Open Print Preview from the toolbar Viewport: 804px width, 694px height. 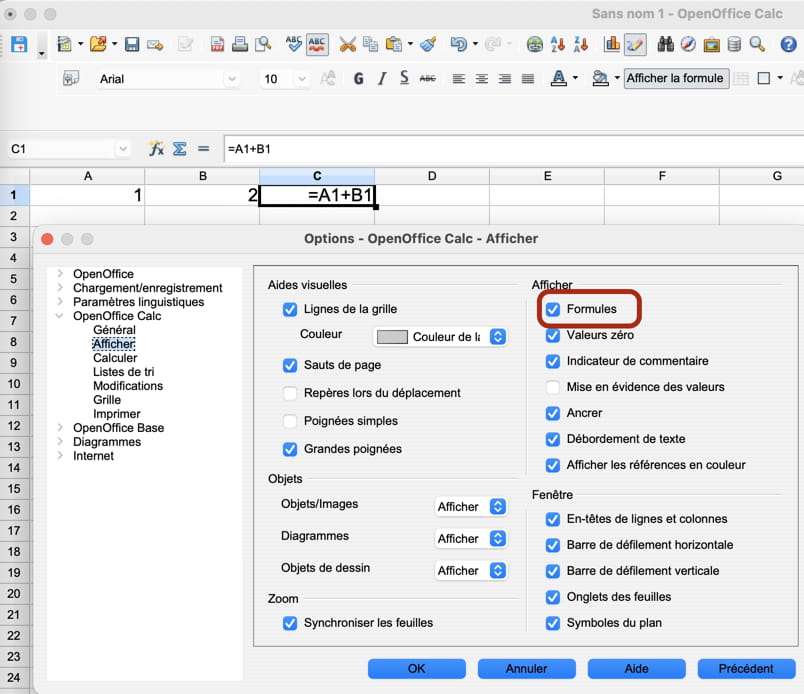(x=263, y=45)
